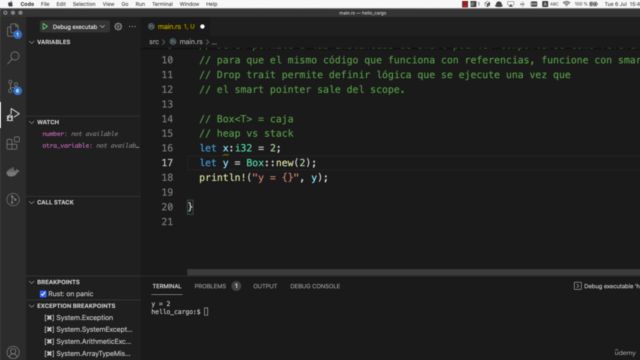
Task: Click the println! line of code
Action: 263,178
